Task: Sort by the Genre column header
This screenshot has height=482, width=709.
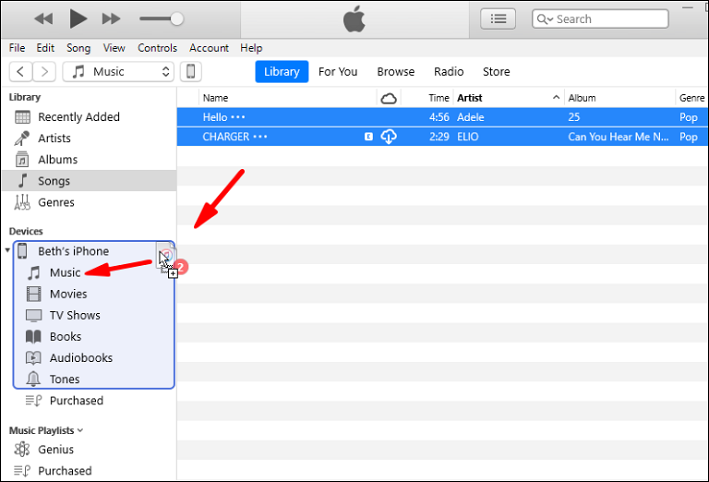Action: coord(692,98)
